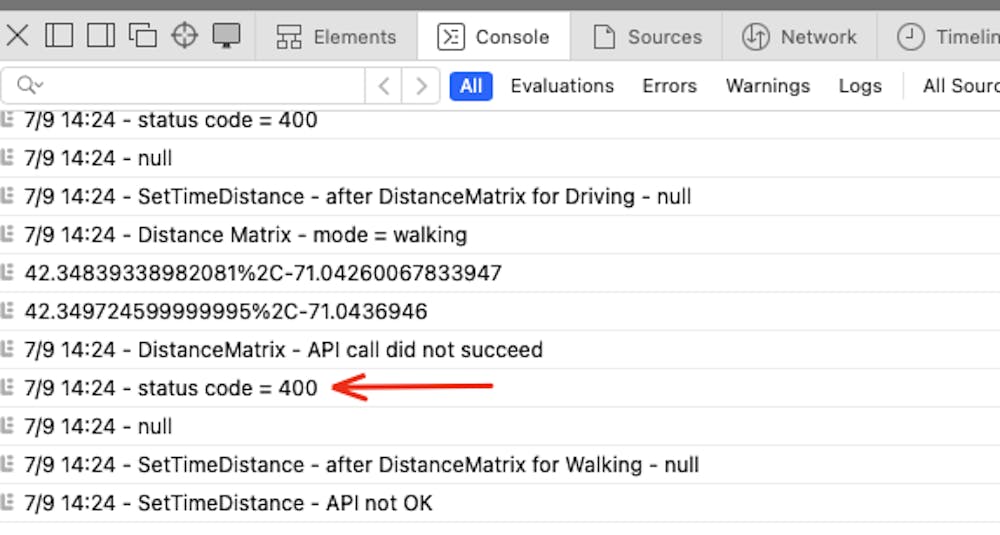The height and width of the screenshot is (535, 1000).
Task: Switch to the Elements tab
Action: point(336,37)
